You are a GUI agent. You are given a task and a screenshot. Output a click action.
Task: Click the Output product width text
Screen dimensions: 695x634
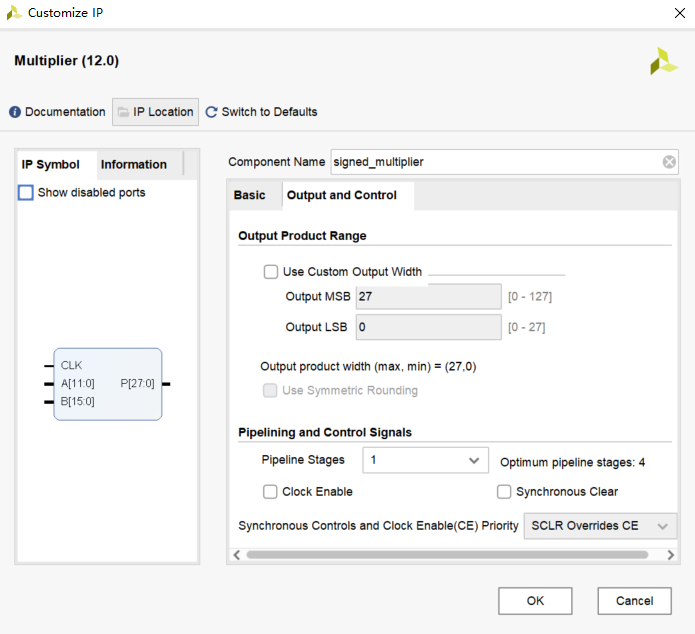368,367
